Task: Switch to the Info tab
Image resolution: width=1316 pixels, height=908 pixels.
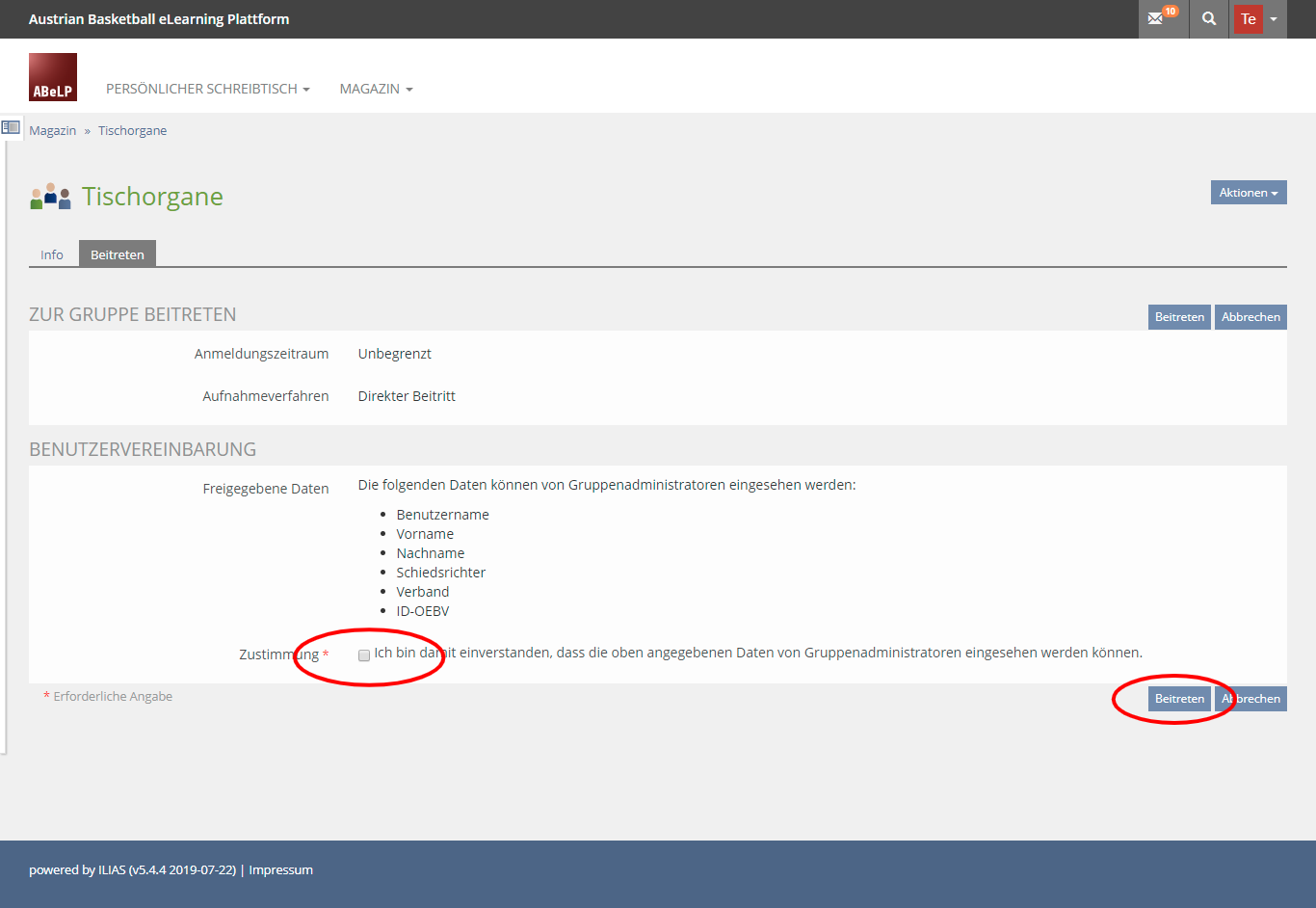Action: click(52, 254)
